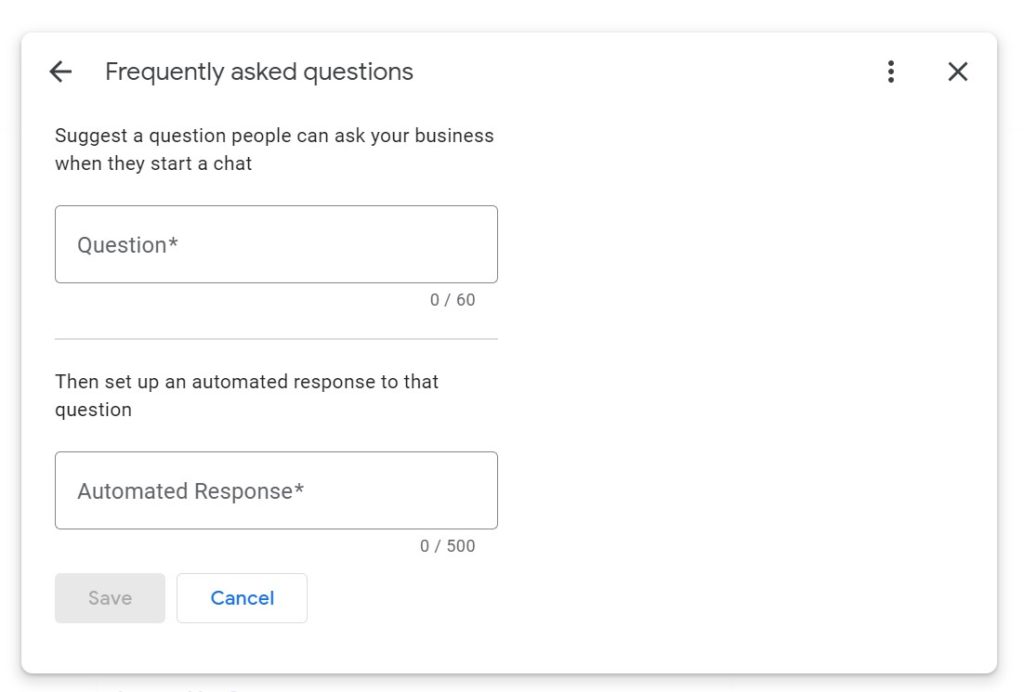Click the Cancel button
Screen dimensions: 1024x692
click(242, 598)
